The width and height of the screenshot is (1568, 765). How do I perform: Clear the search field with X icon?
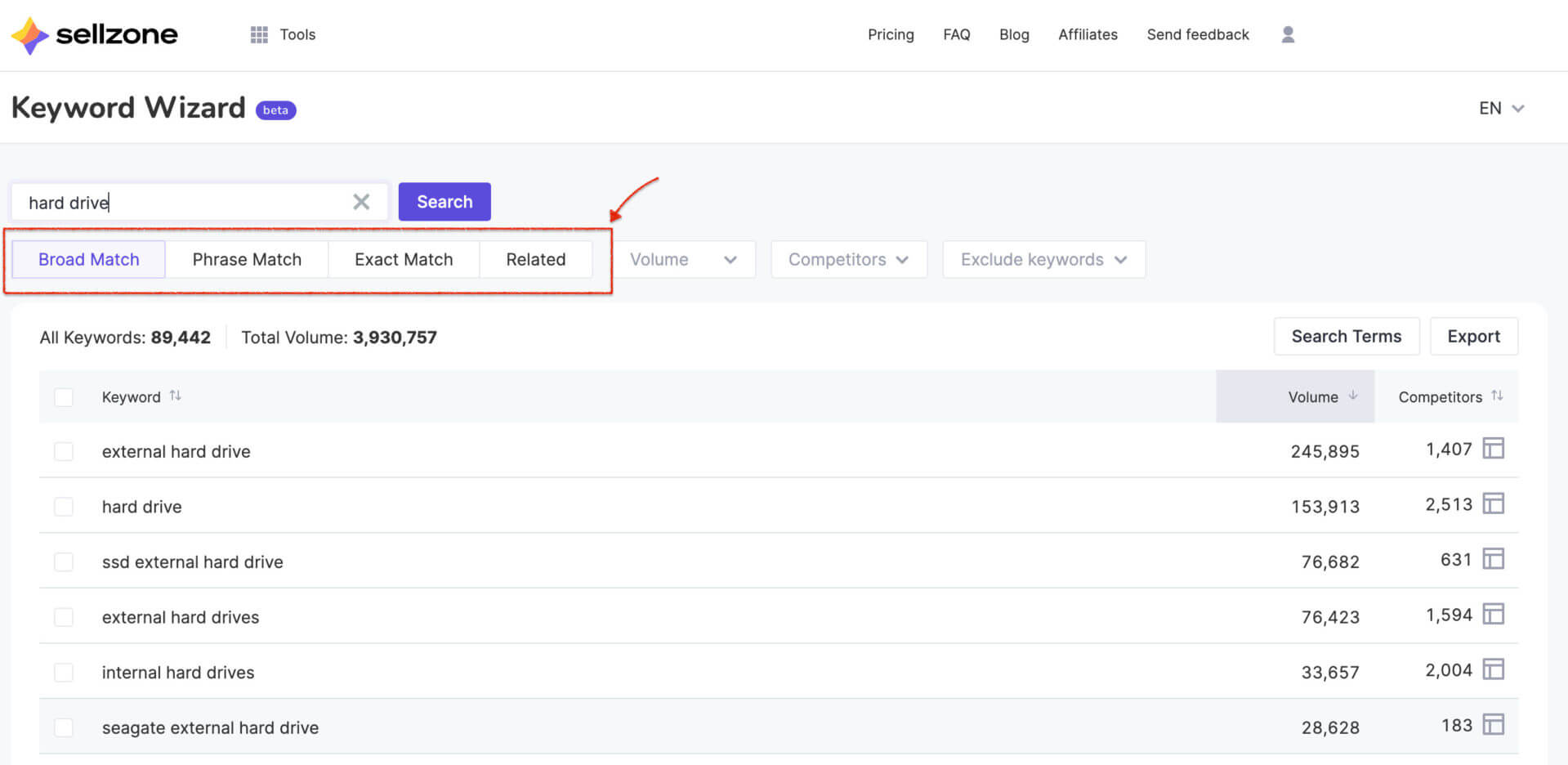pyautogui.click(x=361, y=202)
